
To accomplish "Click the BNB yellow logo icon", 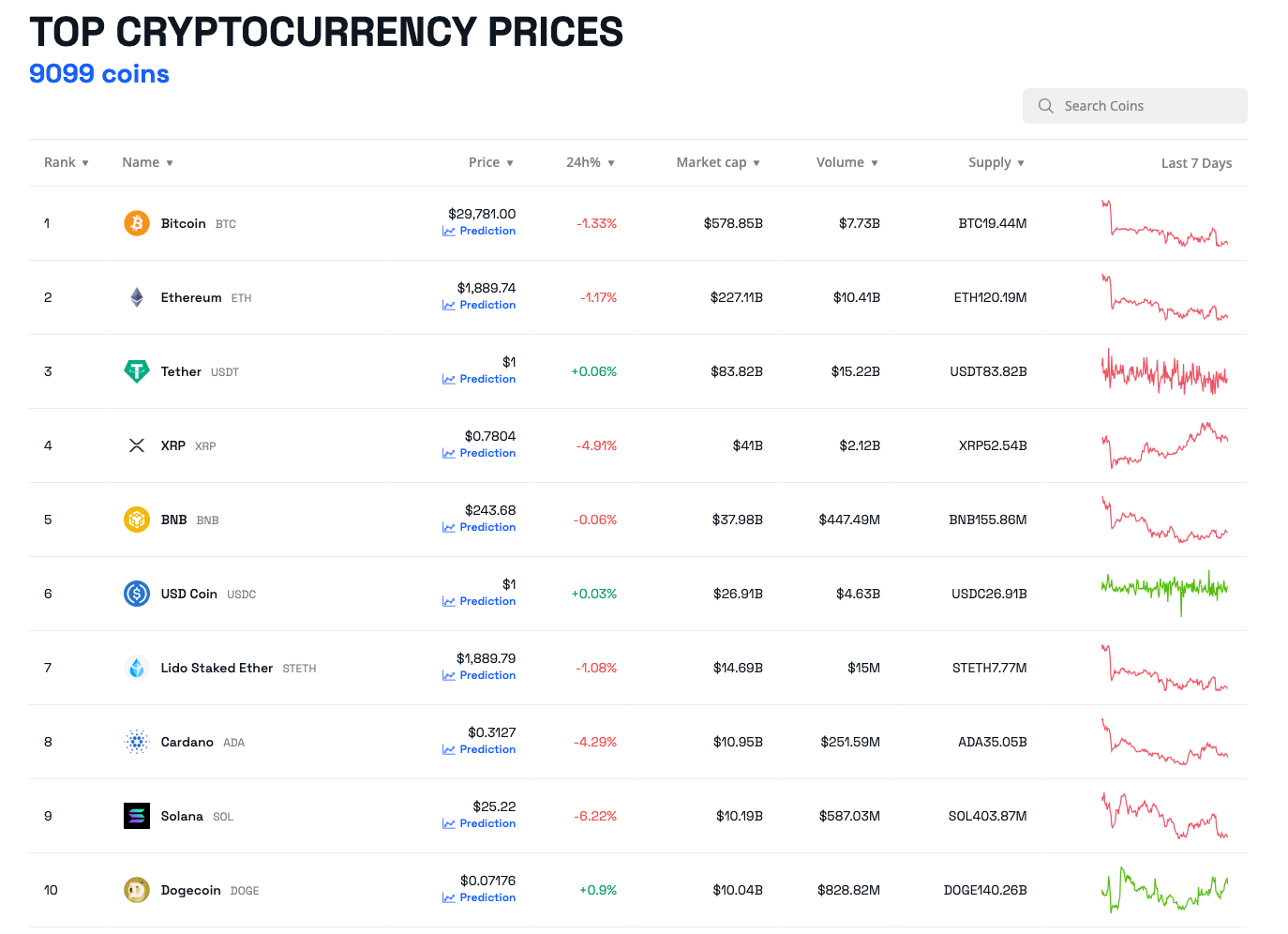I will click(x=137, y=520).
